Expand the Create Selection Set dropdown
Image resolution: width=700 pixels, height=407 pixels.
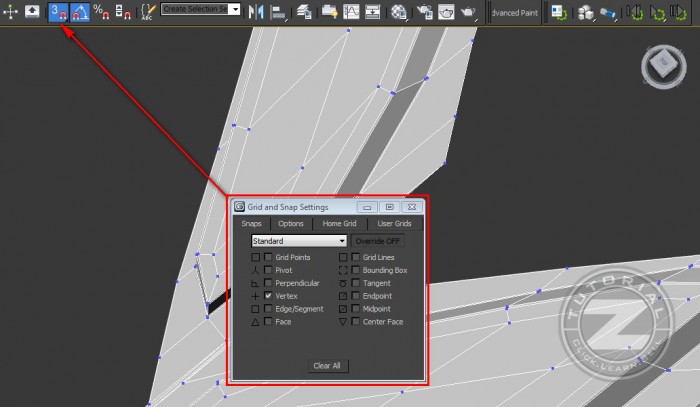[234, 9]
